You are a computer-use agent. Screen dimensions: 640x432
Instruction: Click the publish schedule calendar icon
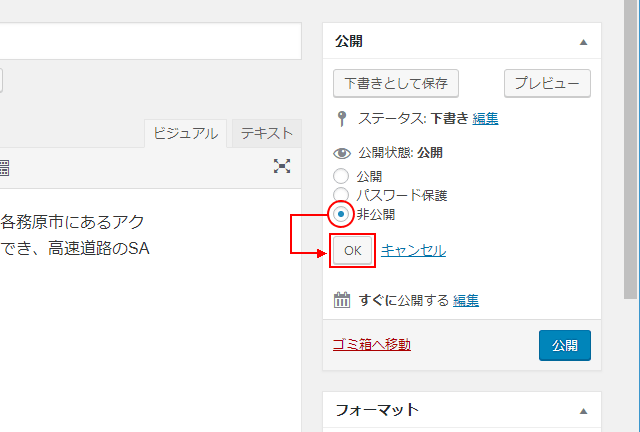tap(341, 300)
